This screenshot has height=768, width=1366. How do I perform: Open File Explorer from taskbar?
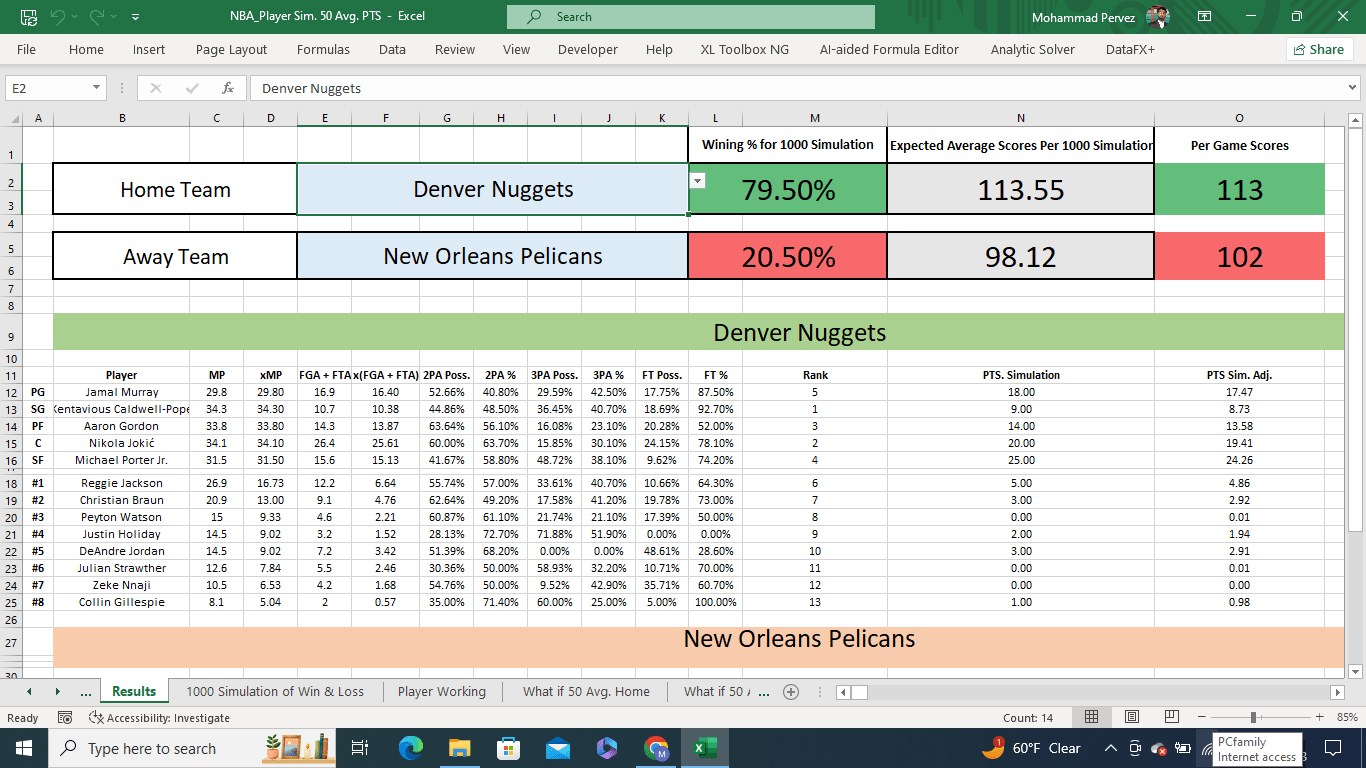coord(459,748)
